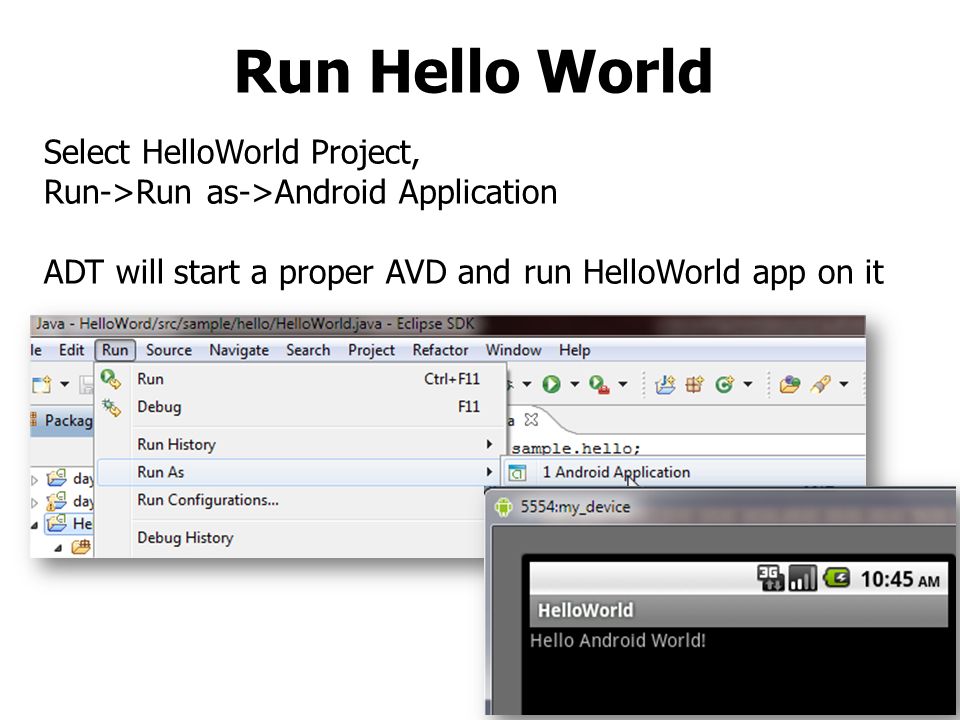Click the 'Hello Android World!' text

point(618,640)
